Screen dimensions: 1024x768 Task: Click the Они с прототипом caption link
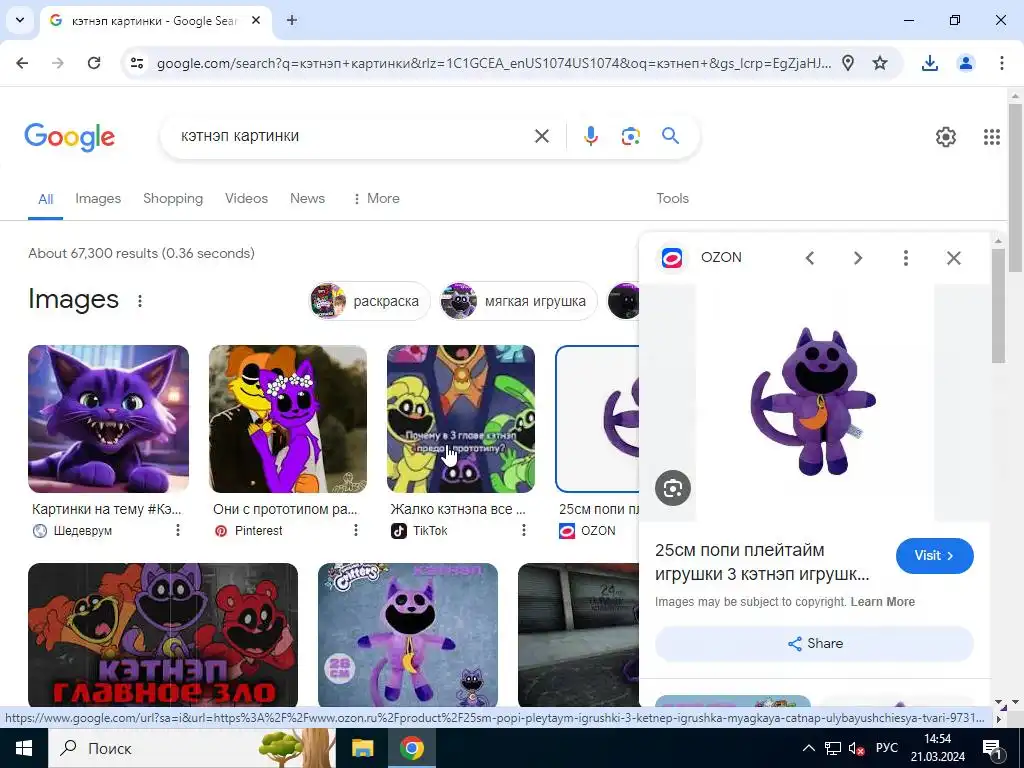285,509
